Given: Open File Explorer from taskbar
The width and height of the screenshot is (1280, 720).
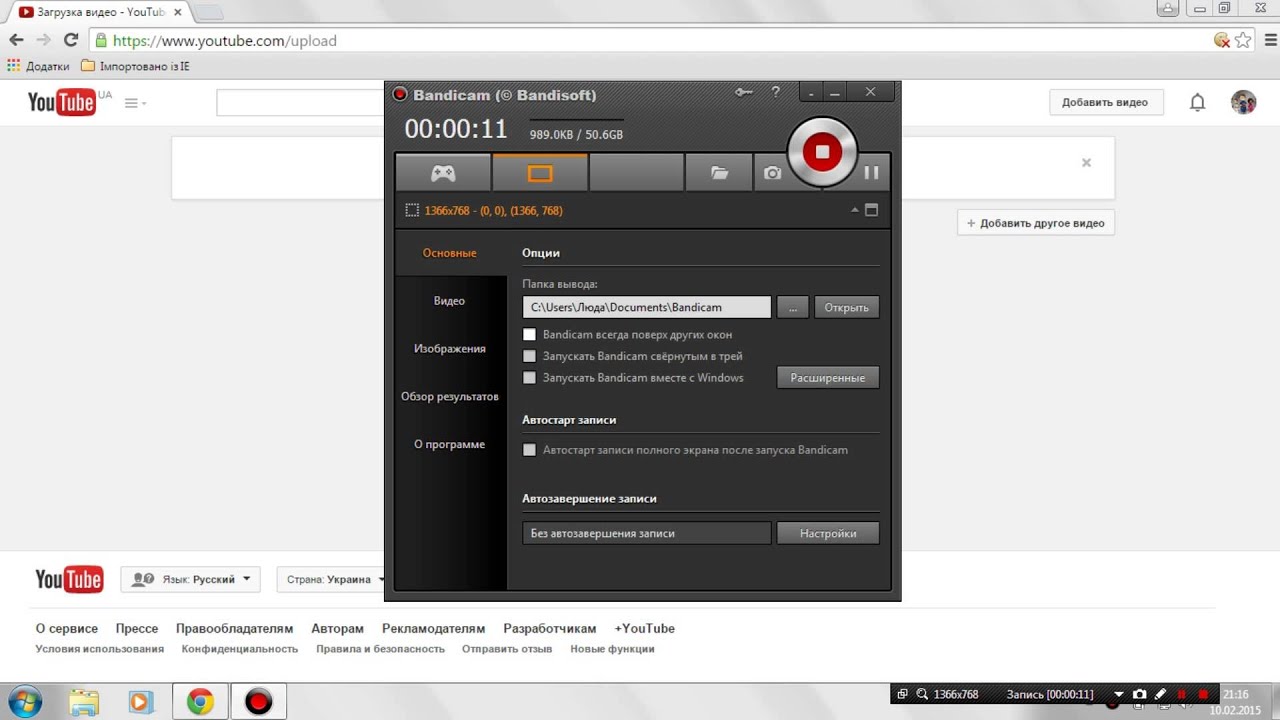Looking at the screenshot, I should point(85,702).
